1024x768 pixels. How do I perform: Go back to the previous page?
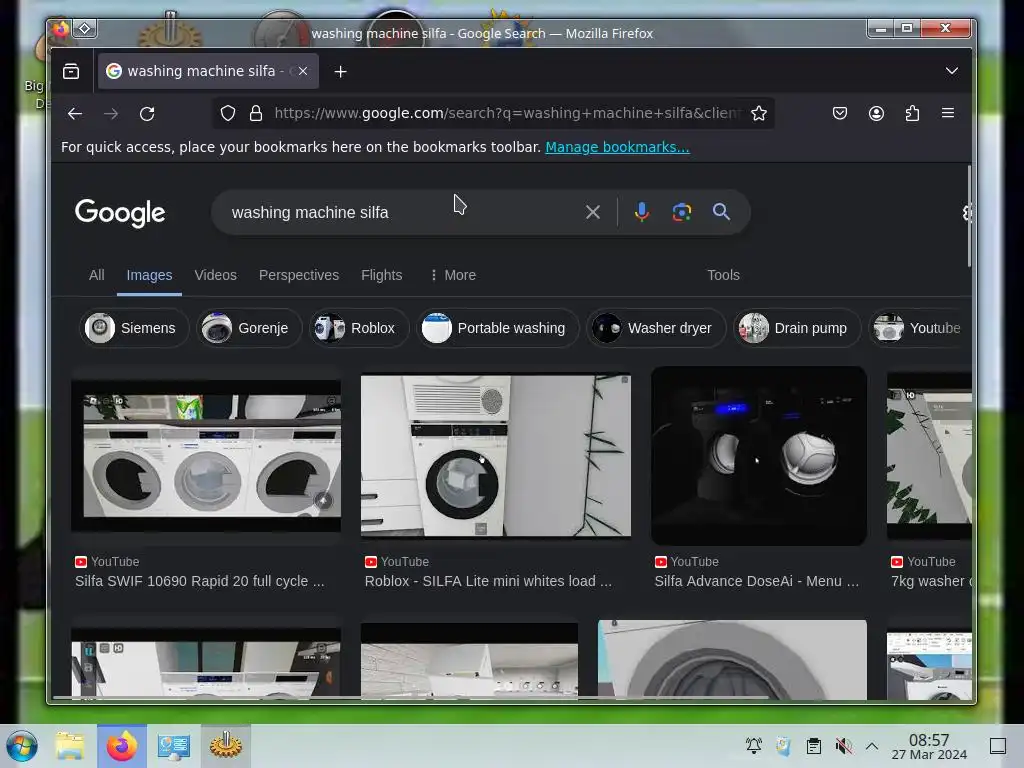[x=75, y=114]
